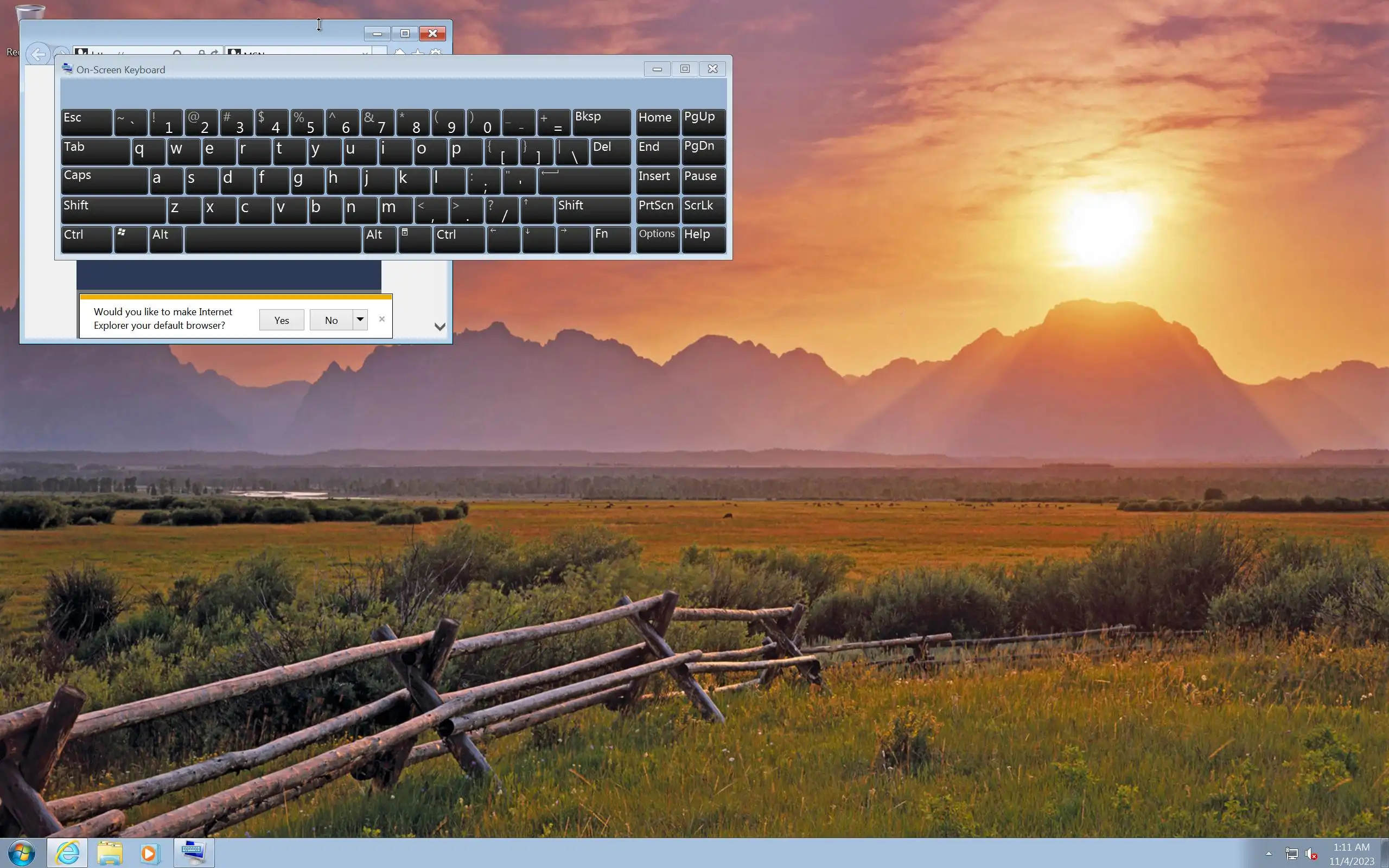This screenshot has height=868, width=1389.
Task: Click Yes to set default browser
Action: coord(281,320)
